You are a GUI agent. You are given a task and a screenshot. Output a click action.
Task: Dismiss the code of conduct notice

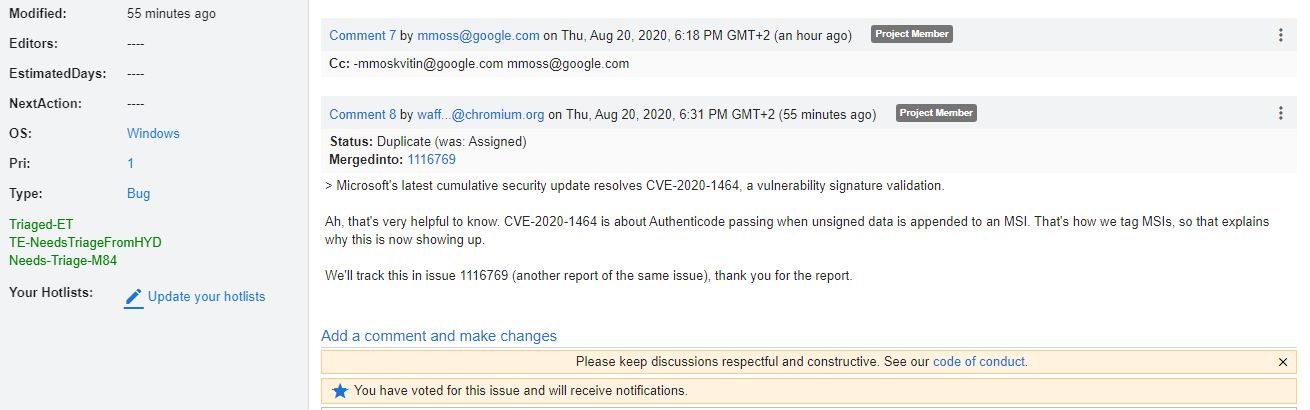coord(1283,362)
